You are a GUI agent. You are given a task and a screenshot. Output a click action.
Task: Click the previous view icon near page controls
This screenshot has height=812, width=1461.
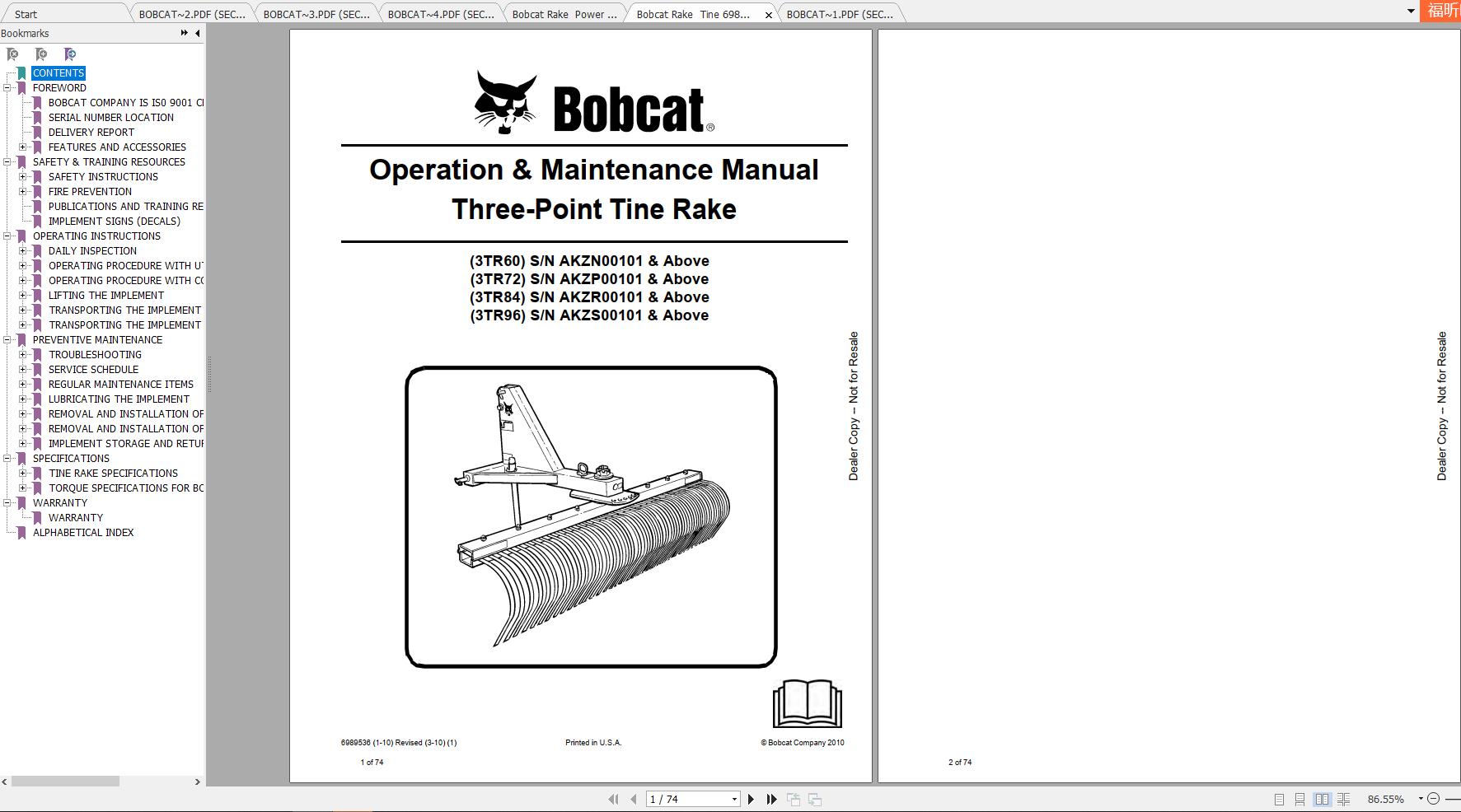tap(794, 799)
